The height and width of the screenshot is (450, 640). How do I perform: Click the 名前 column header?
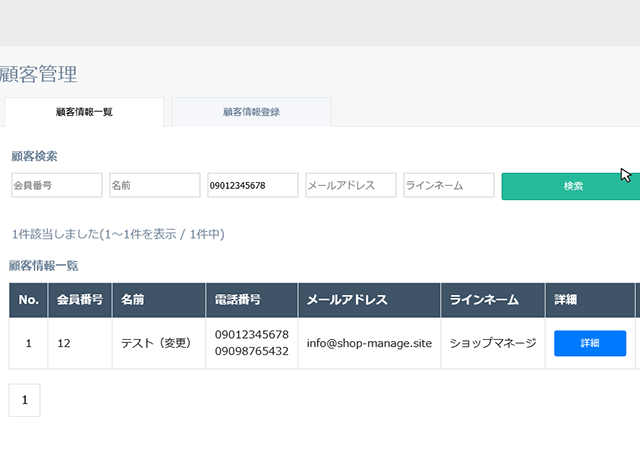(159, 300)
